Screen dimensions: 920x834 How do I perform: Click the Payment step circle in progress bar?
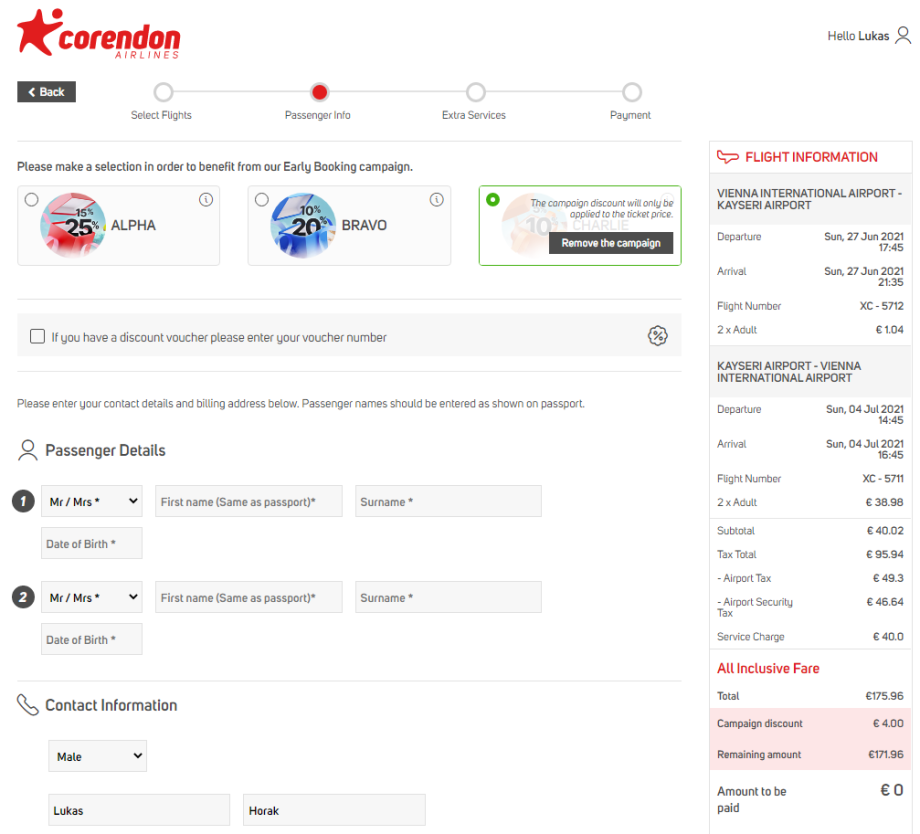click(631, 93)
